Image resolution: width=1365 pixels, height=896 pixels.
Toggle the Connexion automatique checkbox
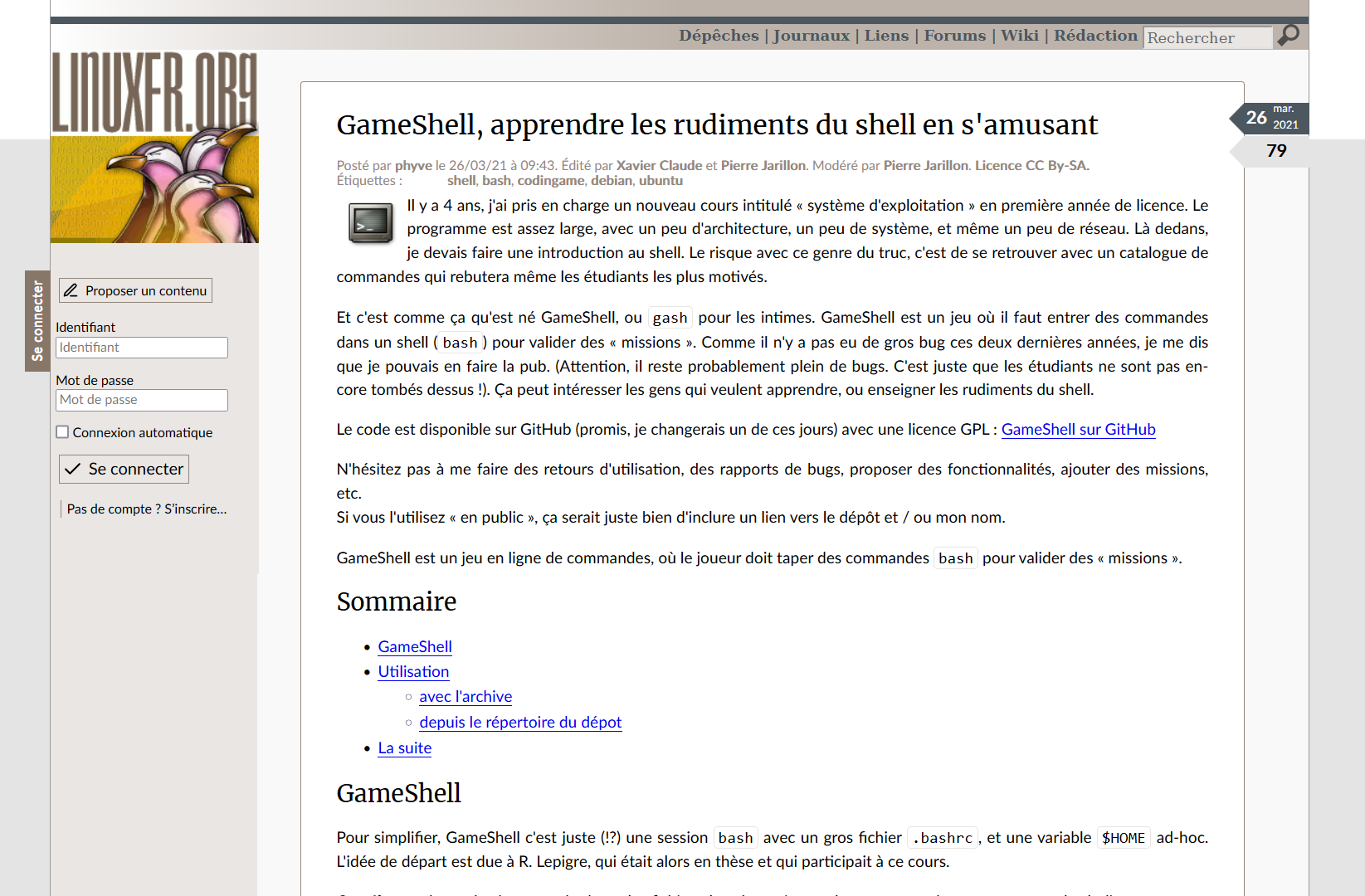point(62,432)
